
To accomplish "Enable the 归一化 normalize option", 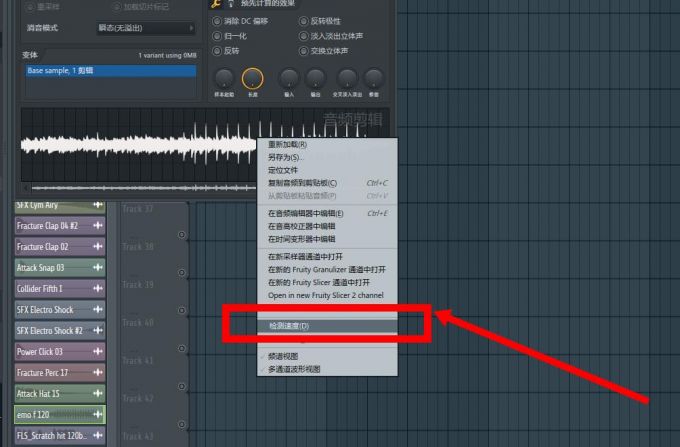I will pyautogui.click(x=216, y=36).
